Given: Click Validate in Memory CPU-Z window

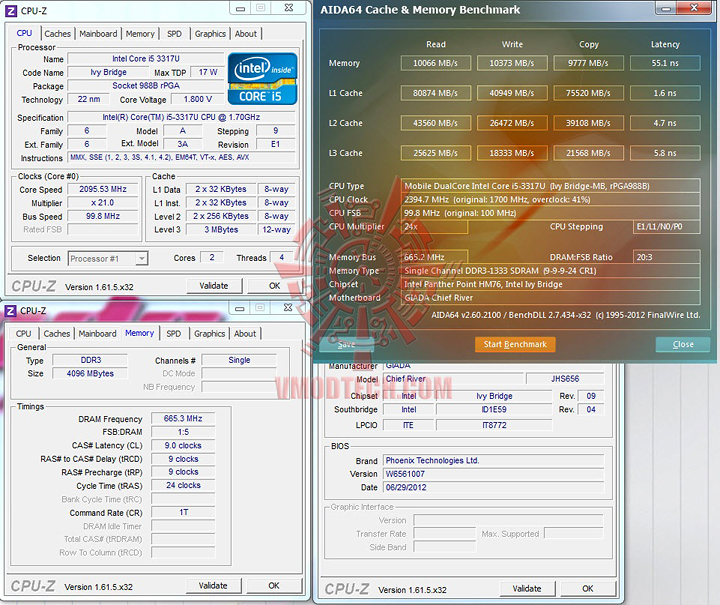Looking at the screenshot, I should point(213,586).
